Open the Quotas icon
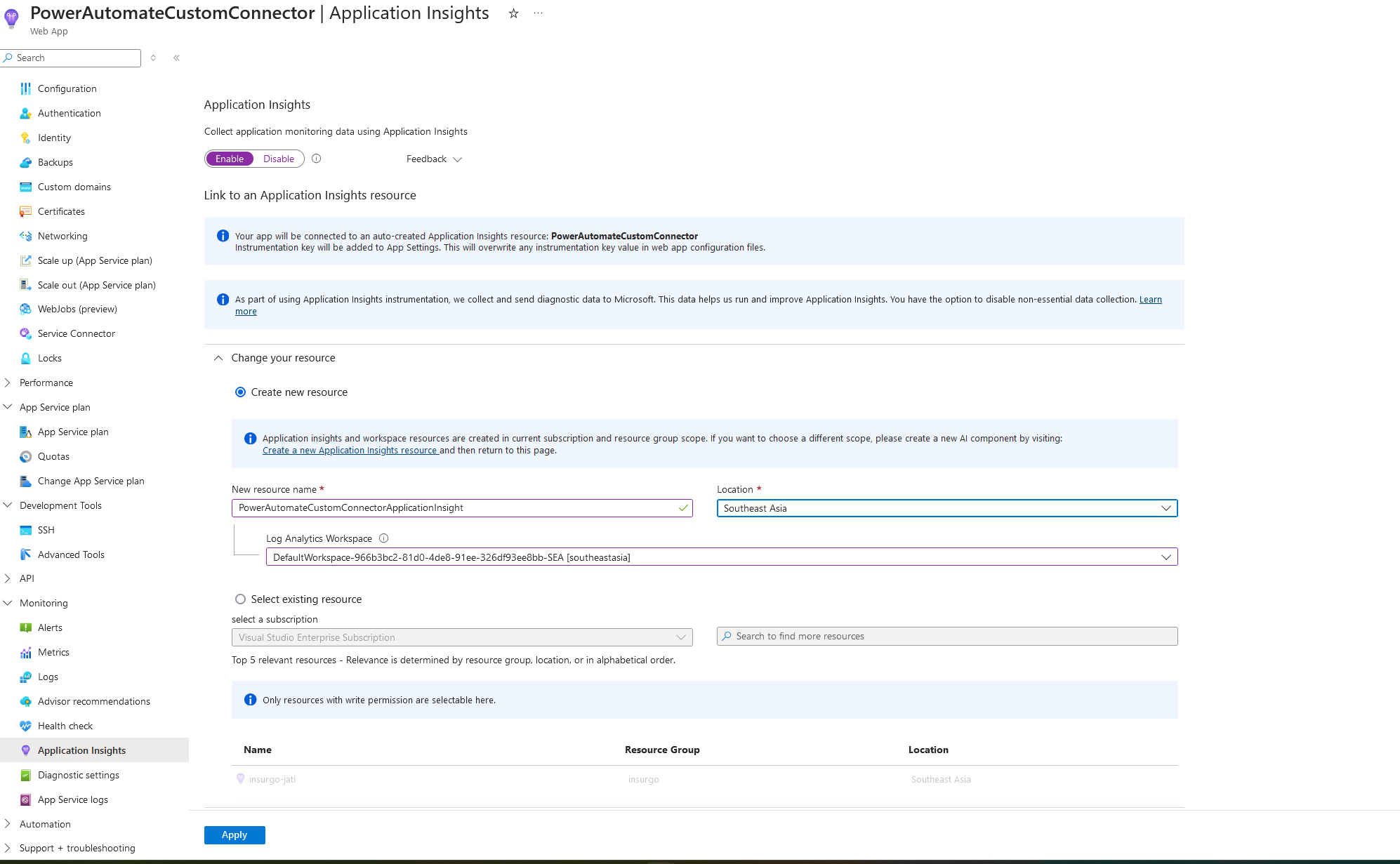This screenshot has width=1400, height=864. 25,456
